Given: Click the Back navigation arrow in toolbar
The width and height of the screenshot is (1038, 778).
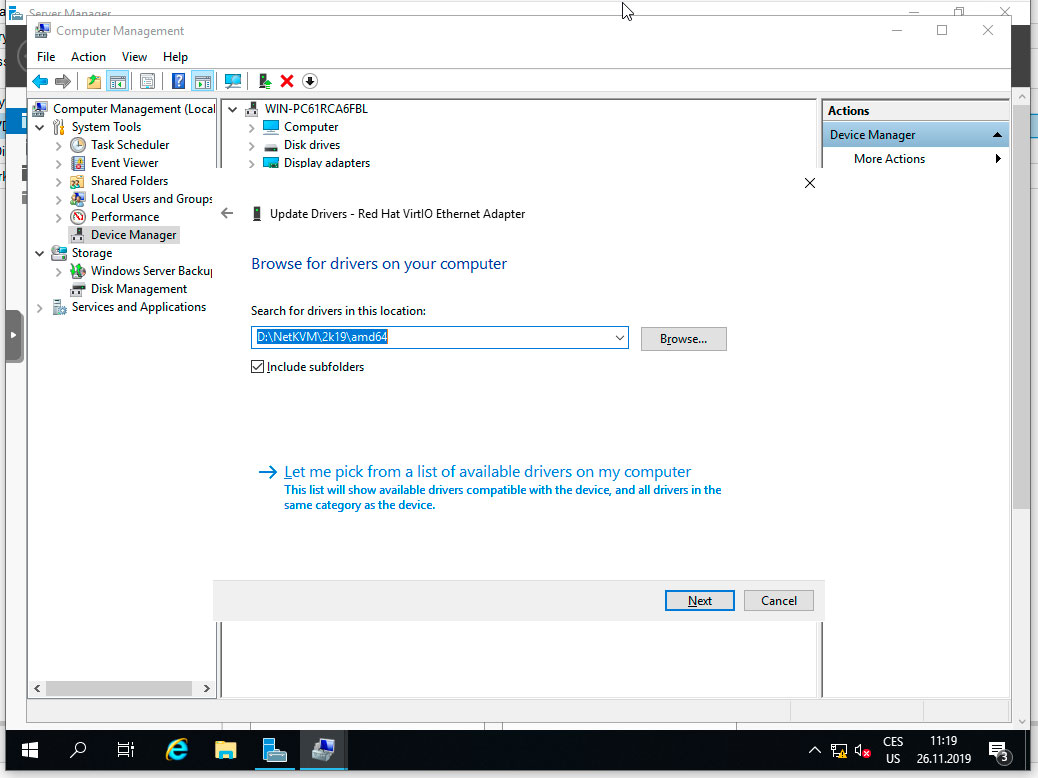Looking at the screenshot, I should 38,81.
